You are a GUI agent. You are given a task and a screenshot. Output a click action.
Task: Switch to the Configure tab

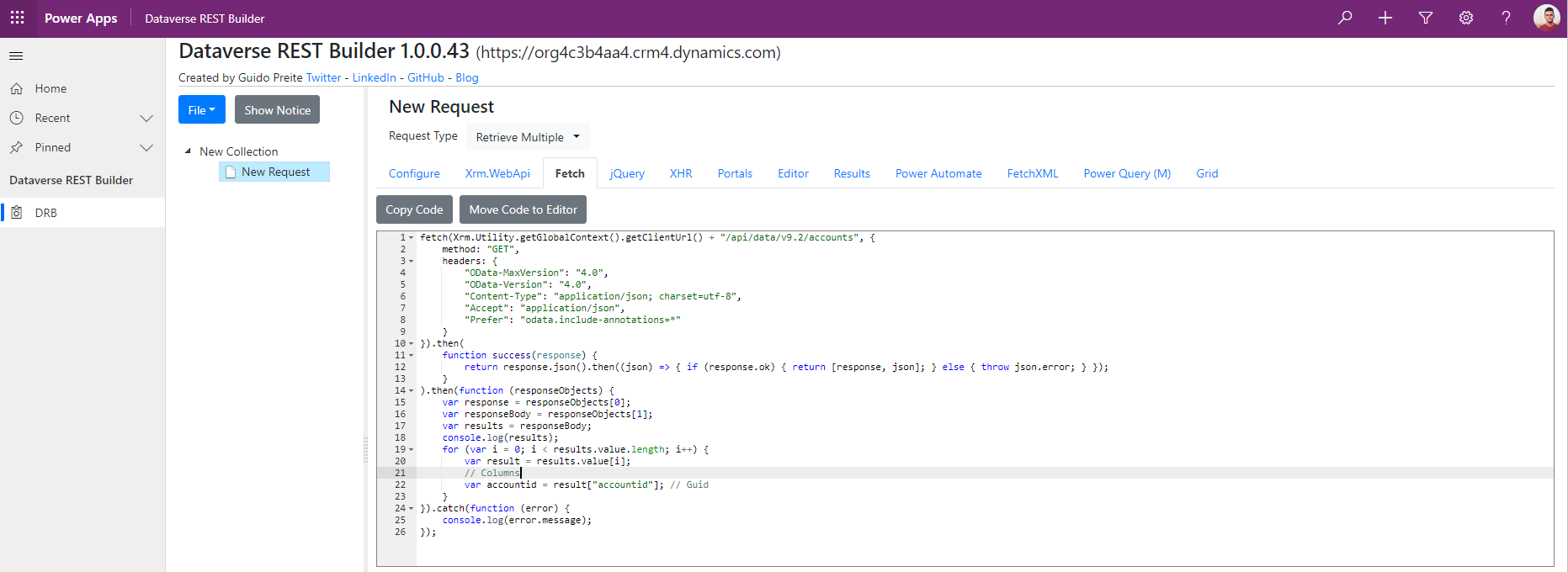[414, 173]
